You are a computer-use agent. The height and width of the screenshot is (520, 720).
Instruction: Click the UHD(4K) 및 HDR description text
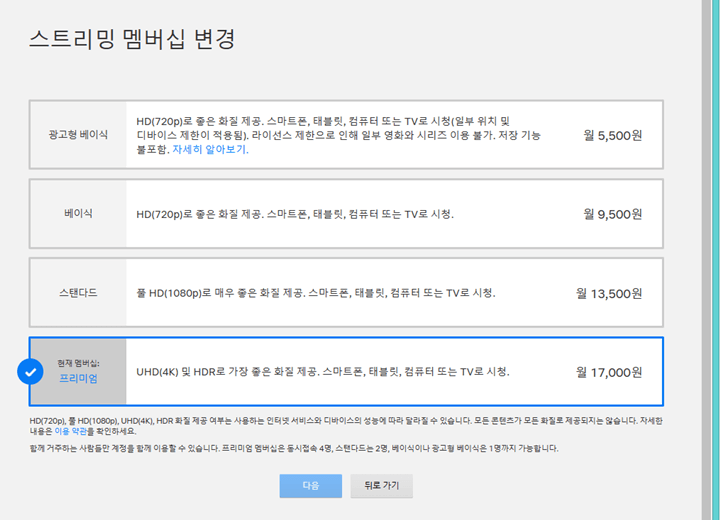click(323, 372)
